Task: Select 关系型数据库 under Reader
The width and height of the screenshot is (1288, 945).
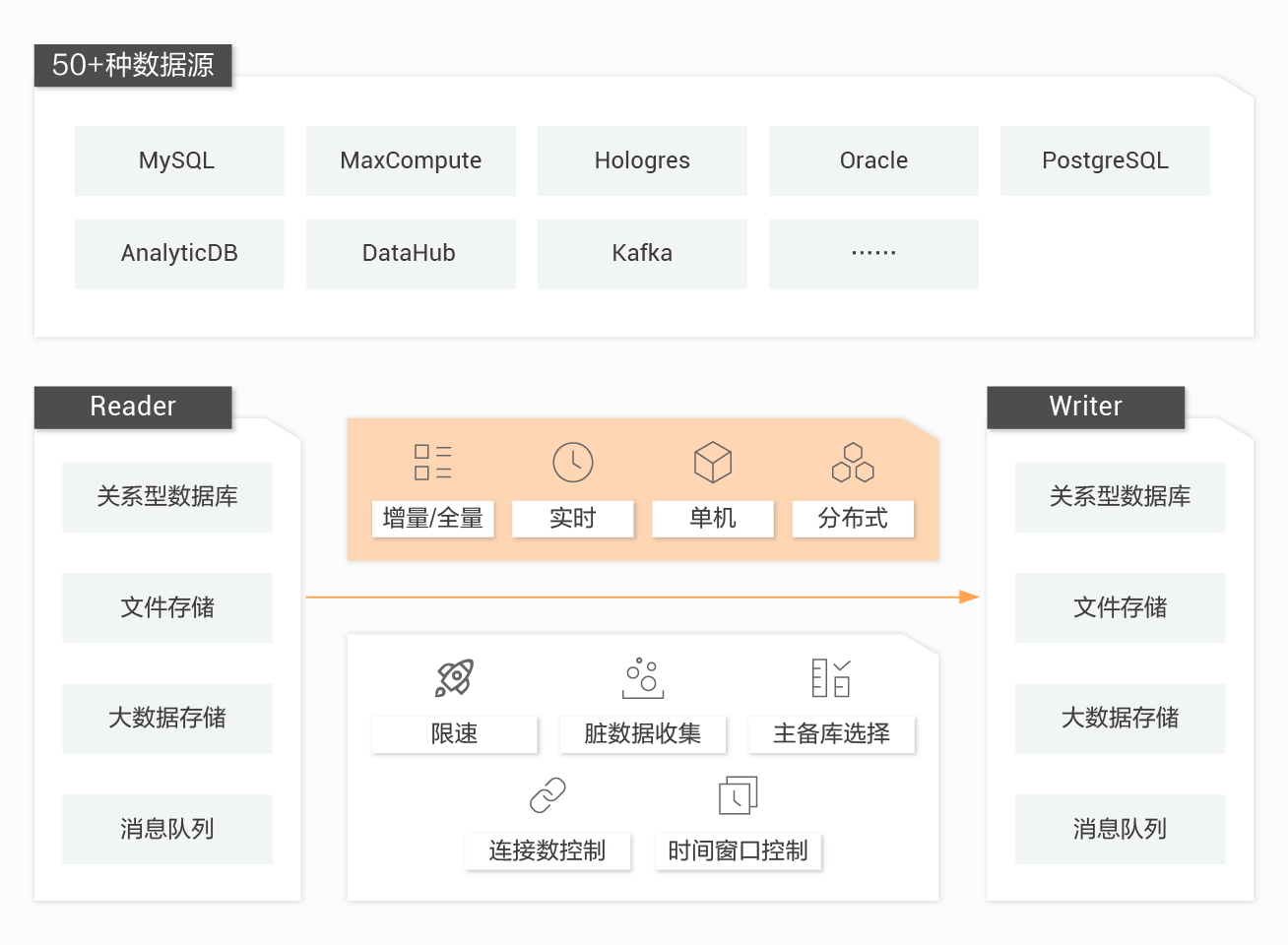Action: [x=167, y=497]
